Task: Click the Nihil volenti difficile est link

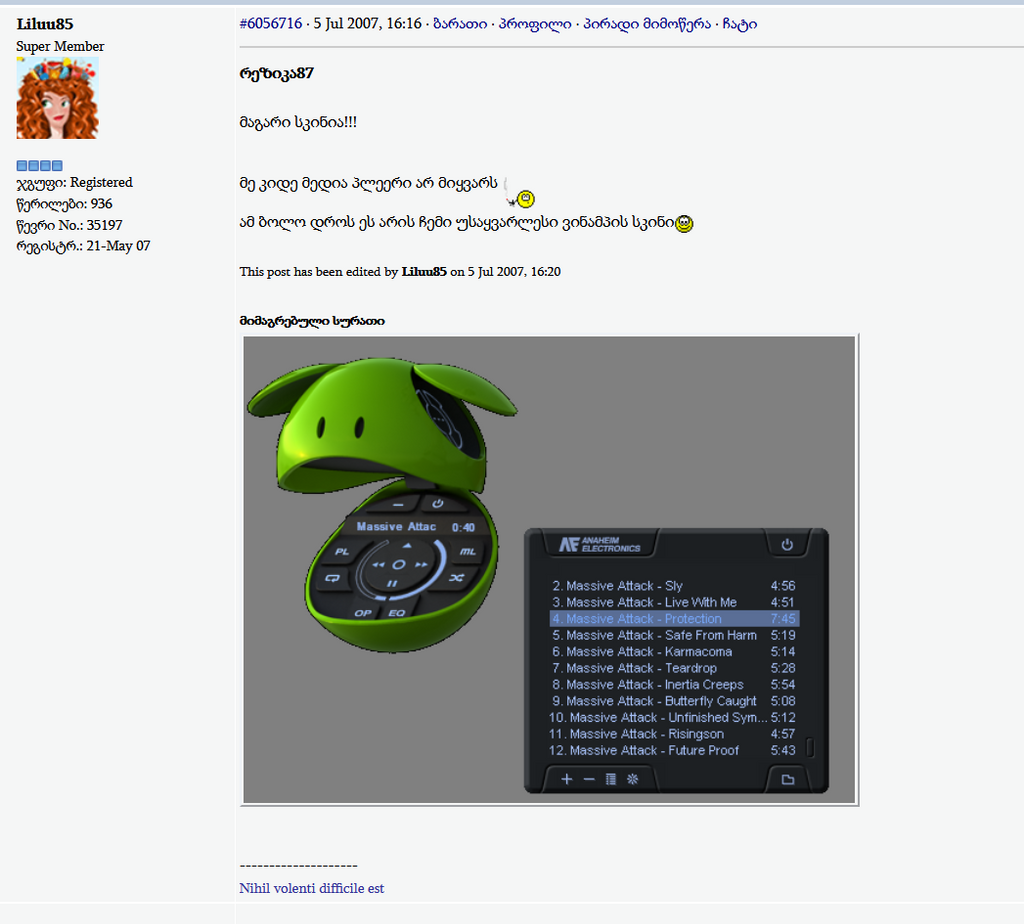Action: [x=311, y=887]
